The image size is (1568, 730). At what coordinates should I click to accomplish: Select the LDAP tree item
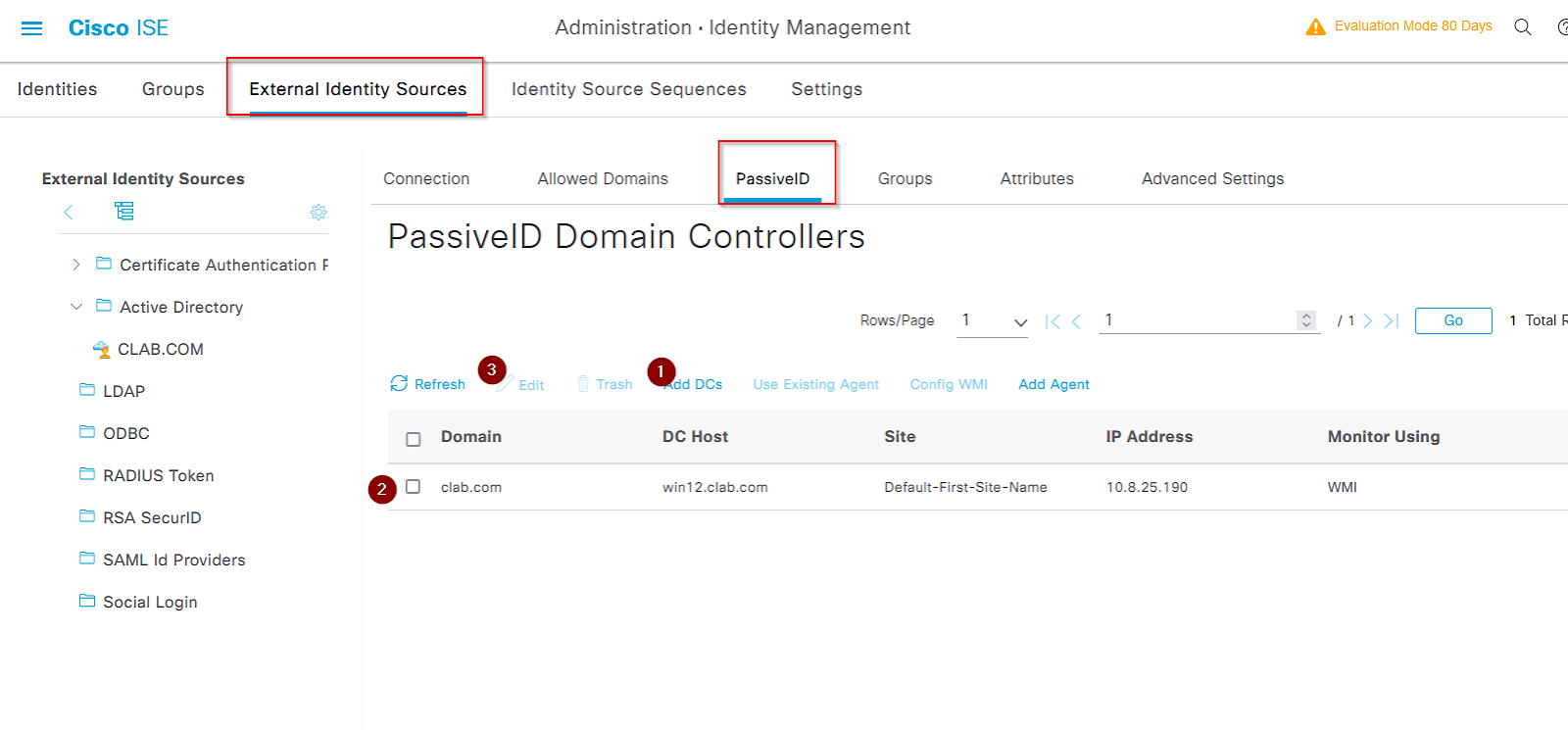point(124,391)
